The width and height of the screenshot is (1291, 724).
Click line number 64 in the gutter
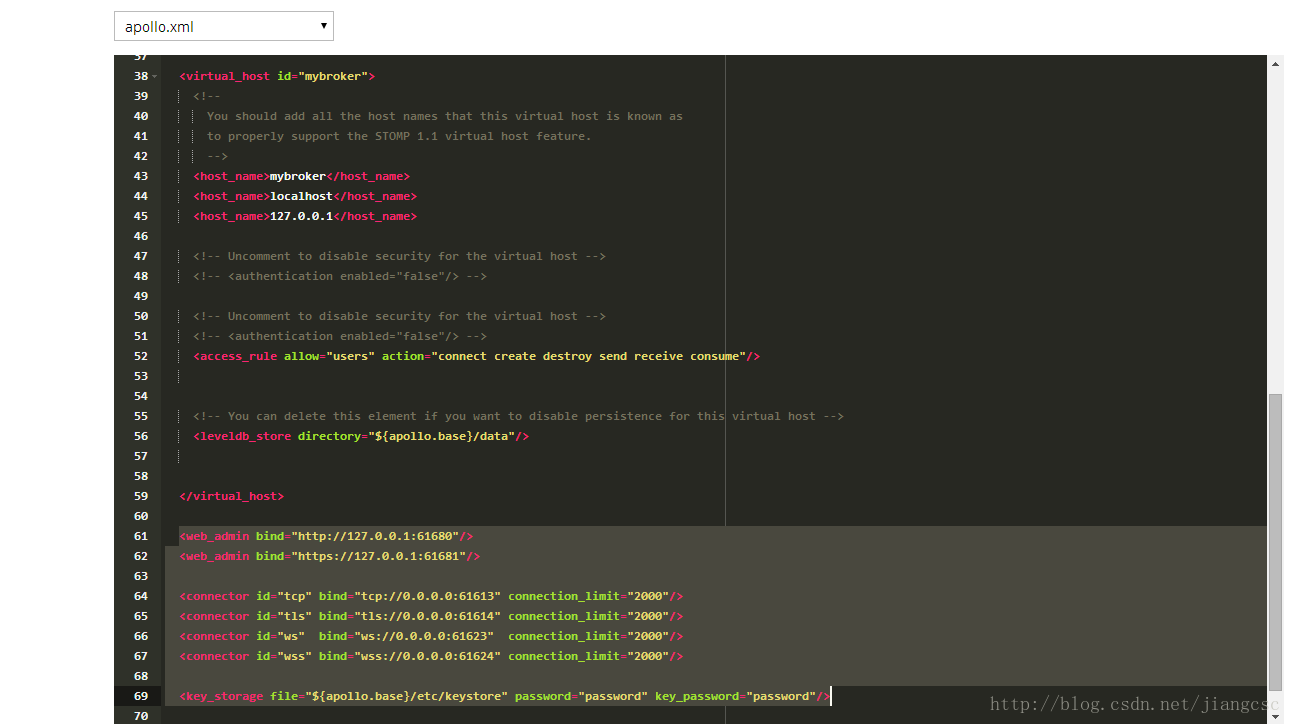tap(140, 596)
